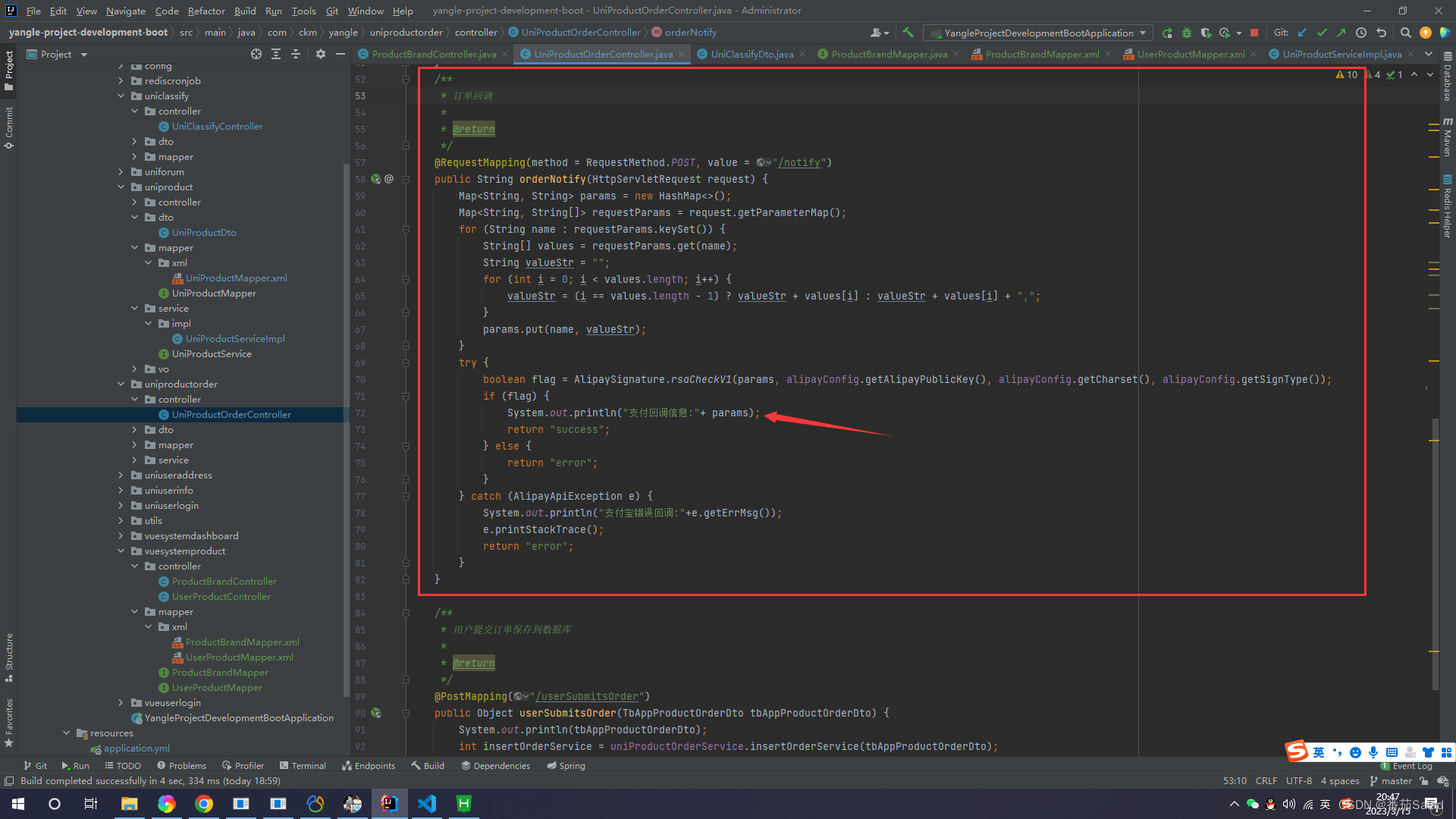This screenshot has height=819, width=1456.
Task: Click Git Update Project arrow
Action: click(x=1302, y=33)
